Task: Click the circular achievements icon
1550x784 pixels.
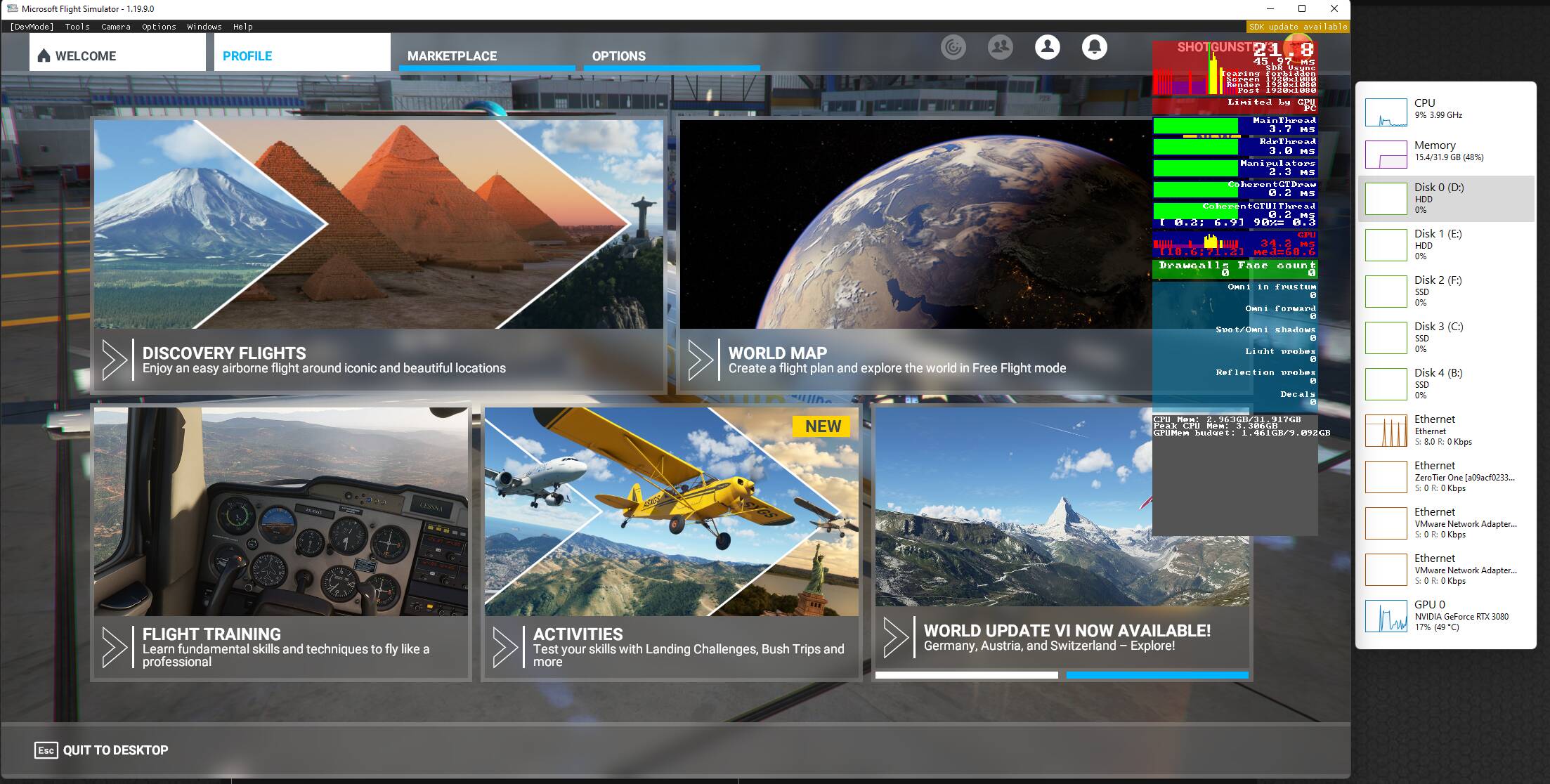Action: (x=953, y=47)
